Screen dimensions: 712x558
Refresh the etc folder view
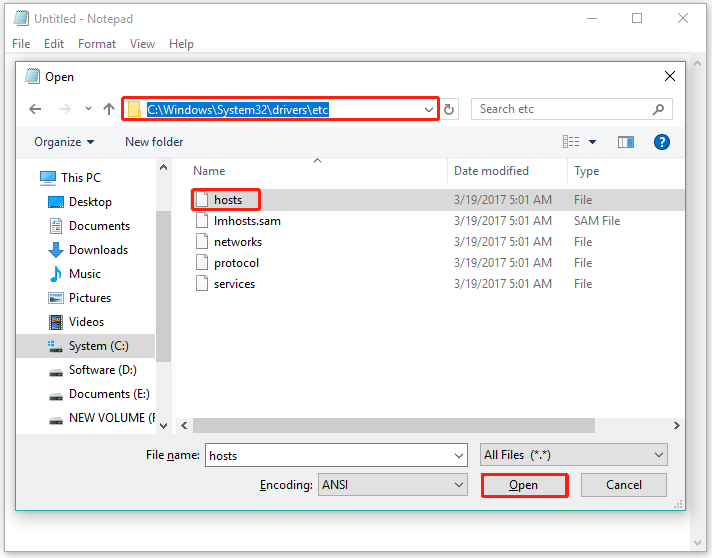click(x=449, y=109)
